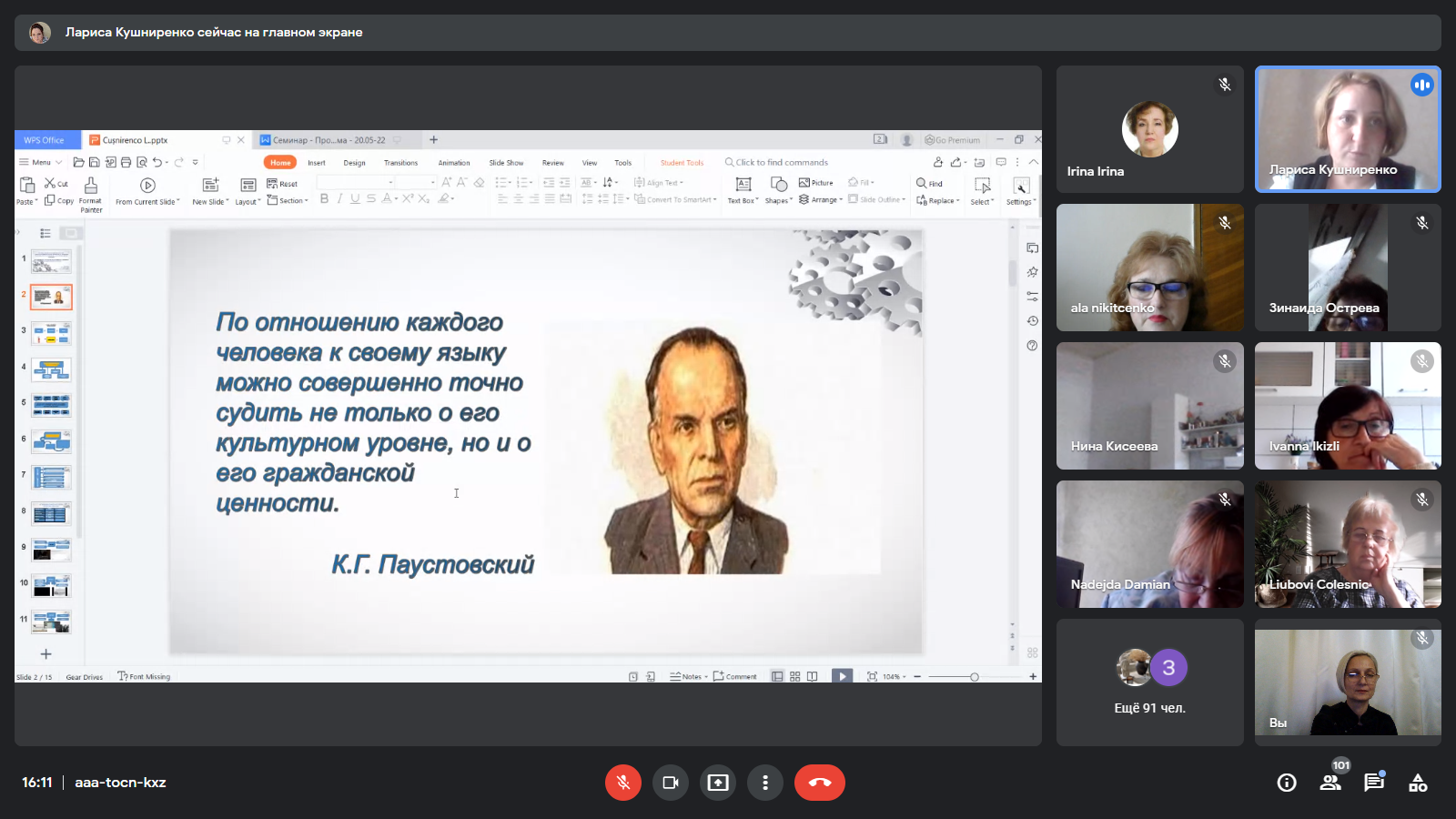Toggle the microphone mute button
Viewport: 1456px width, 819px height.
(623, 783)
